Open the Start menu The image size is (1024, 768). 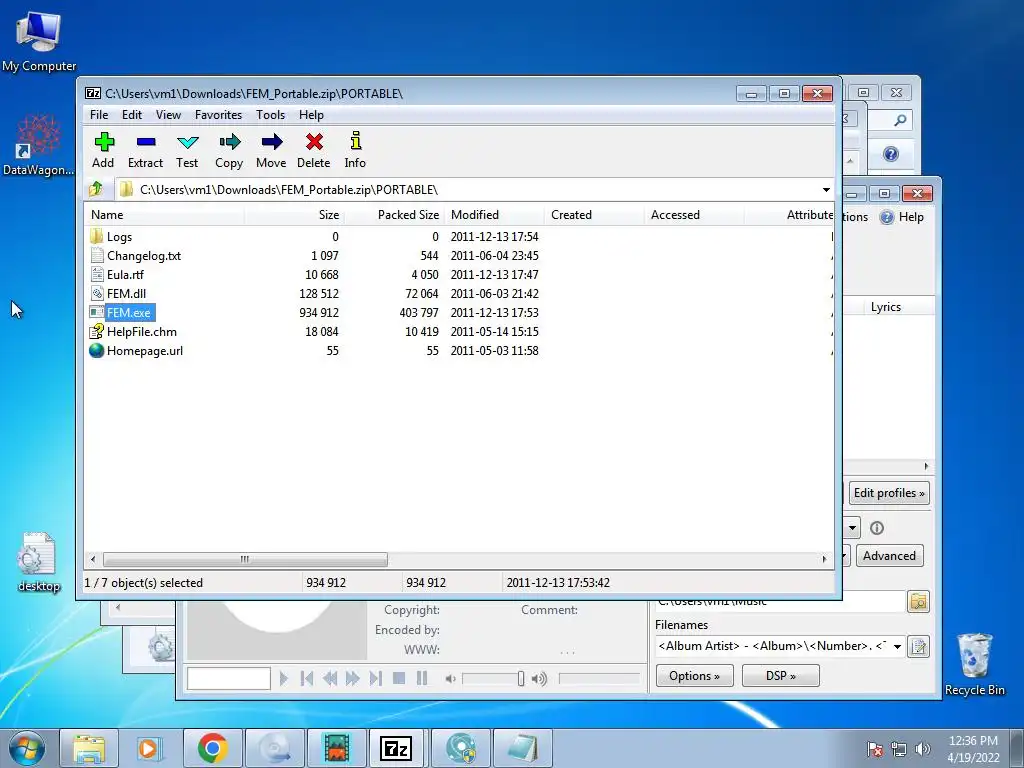click(x=26, y=748)
